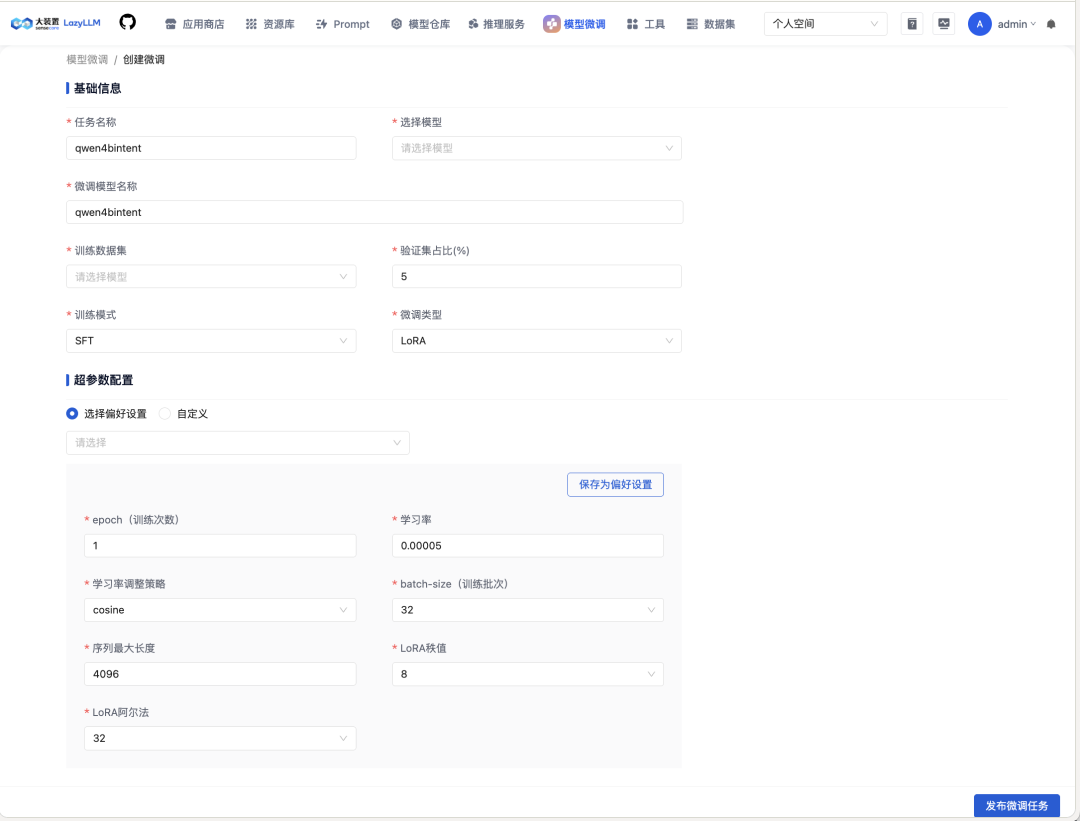Select the 自定义 radio option
Image resolution: width=1080 pixels, height=821 pixels.
pyautogui.click(x=165, y=413)
